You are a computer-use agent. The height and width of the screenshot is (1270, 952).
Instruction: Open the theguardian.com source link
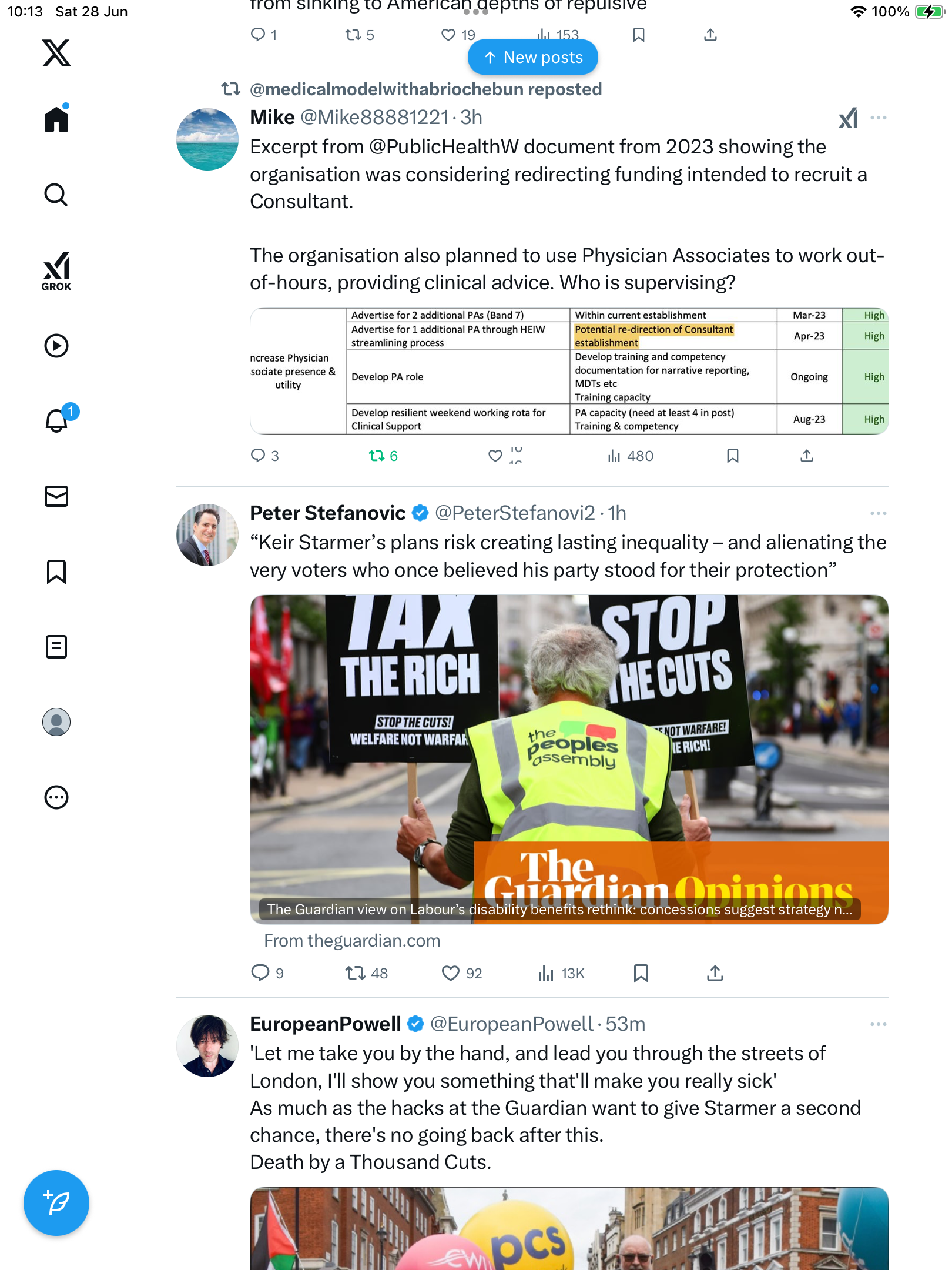pos(352,941)
